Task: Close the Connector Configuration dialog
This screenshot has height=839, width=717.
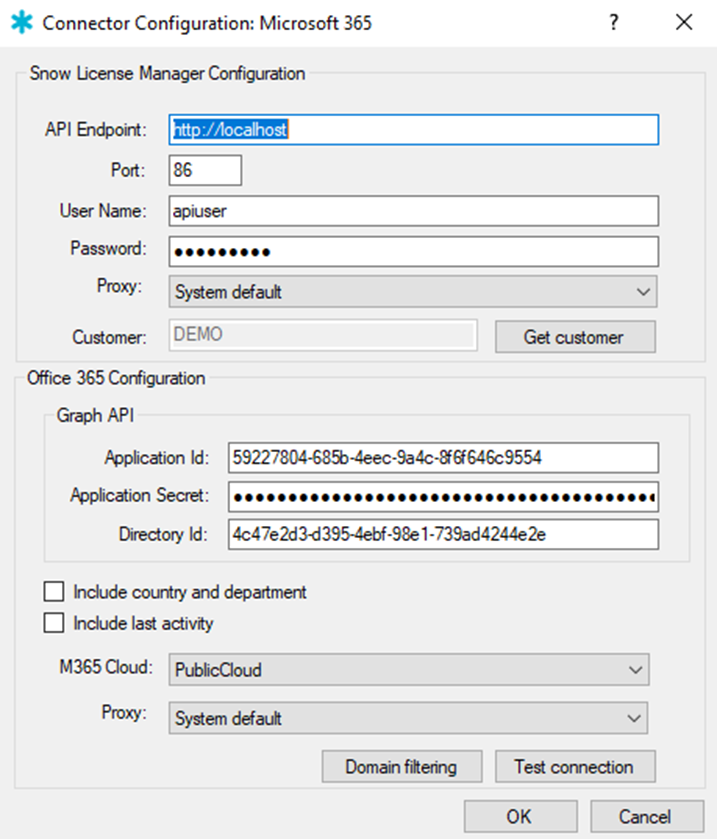Action: tap(684, 22)
